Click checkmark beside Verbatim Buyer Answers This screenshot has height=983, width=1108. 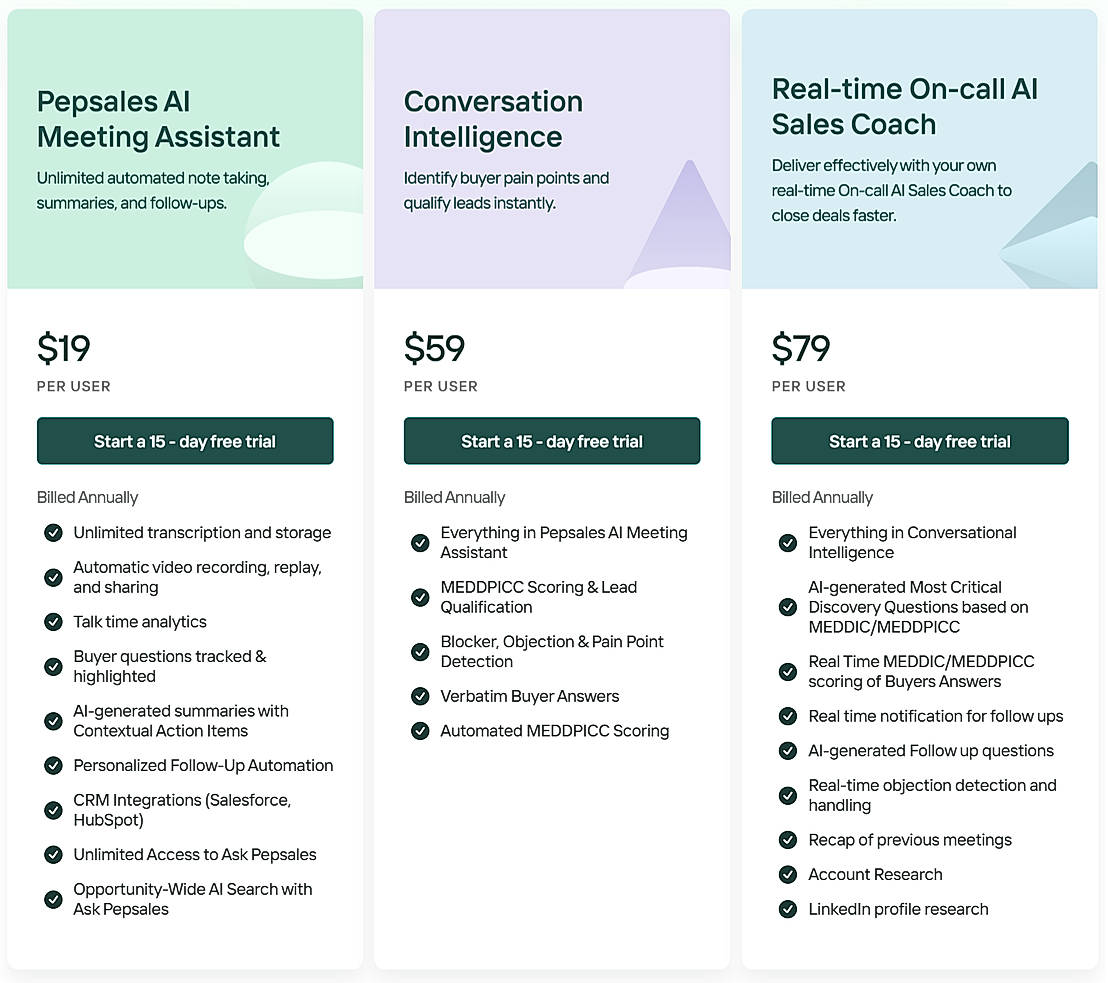point(420,696)
